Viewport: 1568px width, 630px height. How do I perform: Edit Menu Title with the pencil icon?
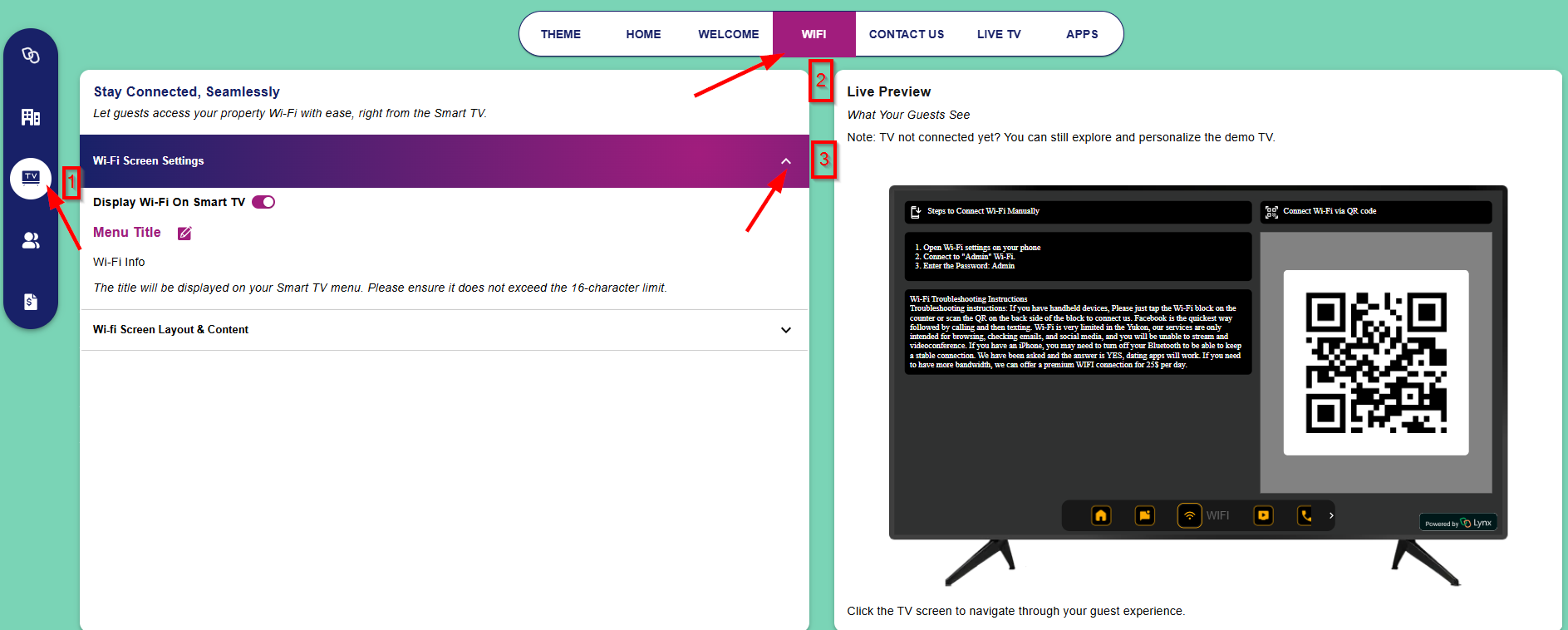click(x=184, y=234)
